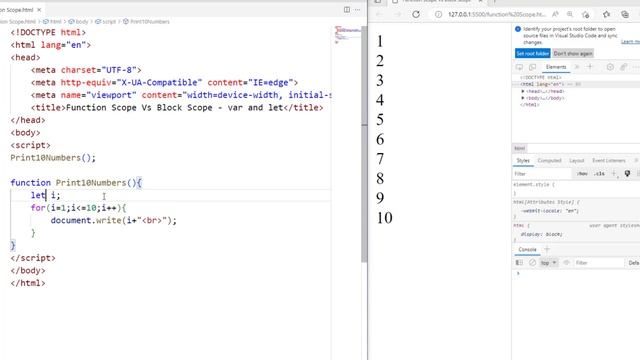The width and height of the screenshot is (640, 360).
Task: Open the Default levels dropdown in Console
Action: pos(633,263)
